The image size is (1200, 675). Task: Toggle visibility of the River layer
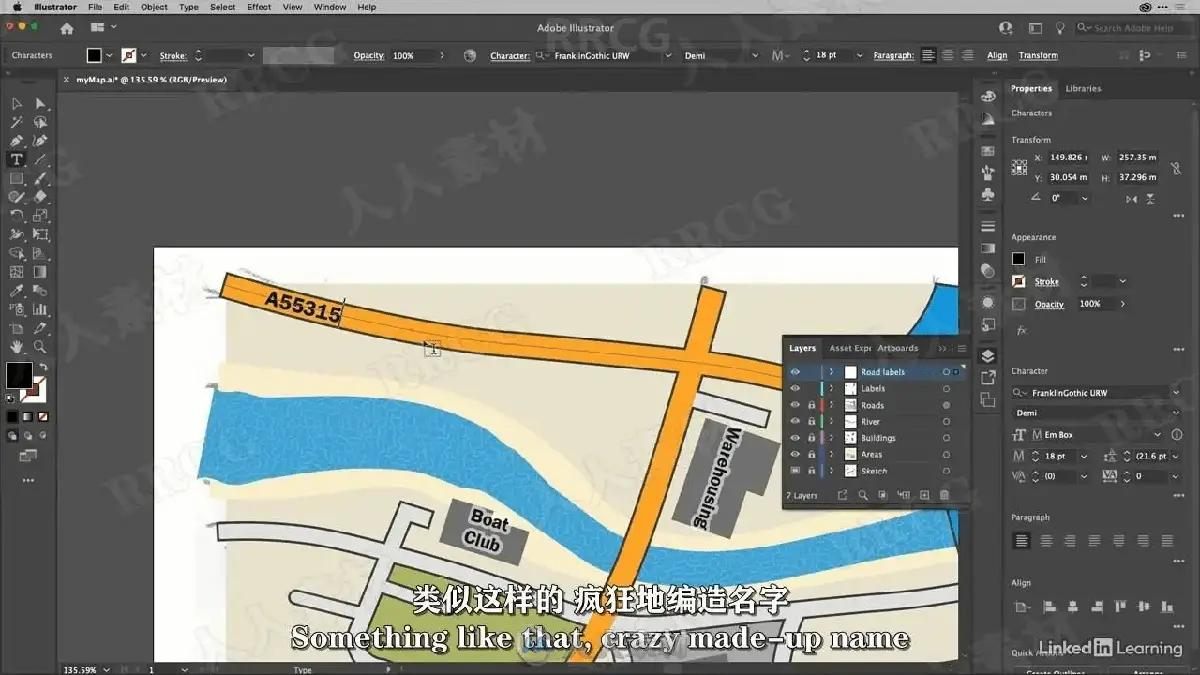[795, 422]
